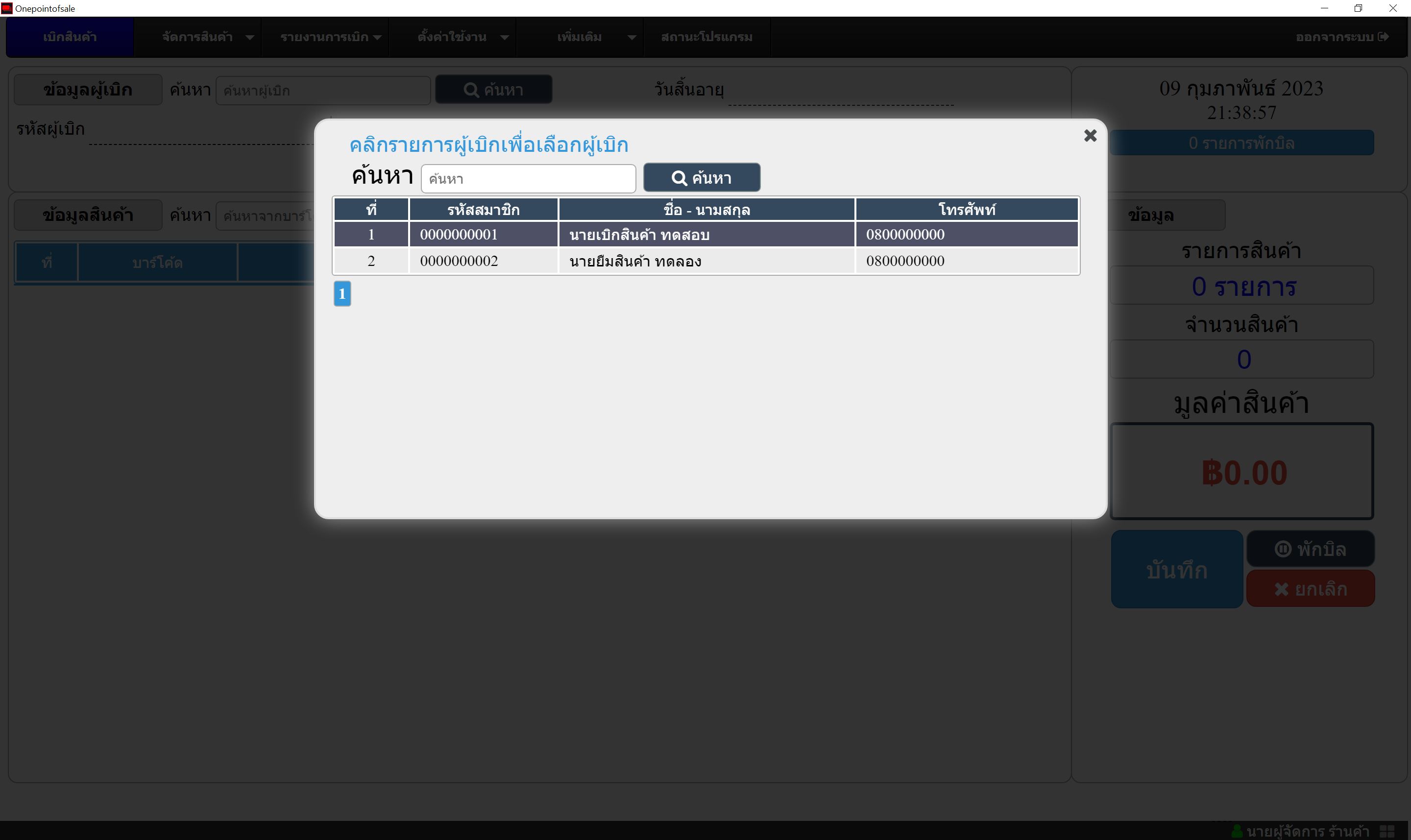Click the grid icon in the bottom-right corner
The height and width of the screenshot is (840, 1411).
pos(1387,831)
